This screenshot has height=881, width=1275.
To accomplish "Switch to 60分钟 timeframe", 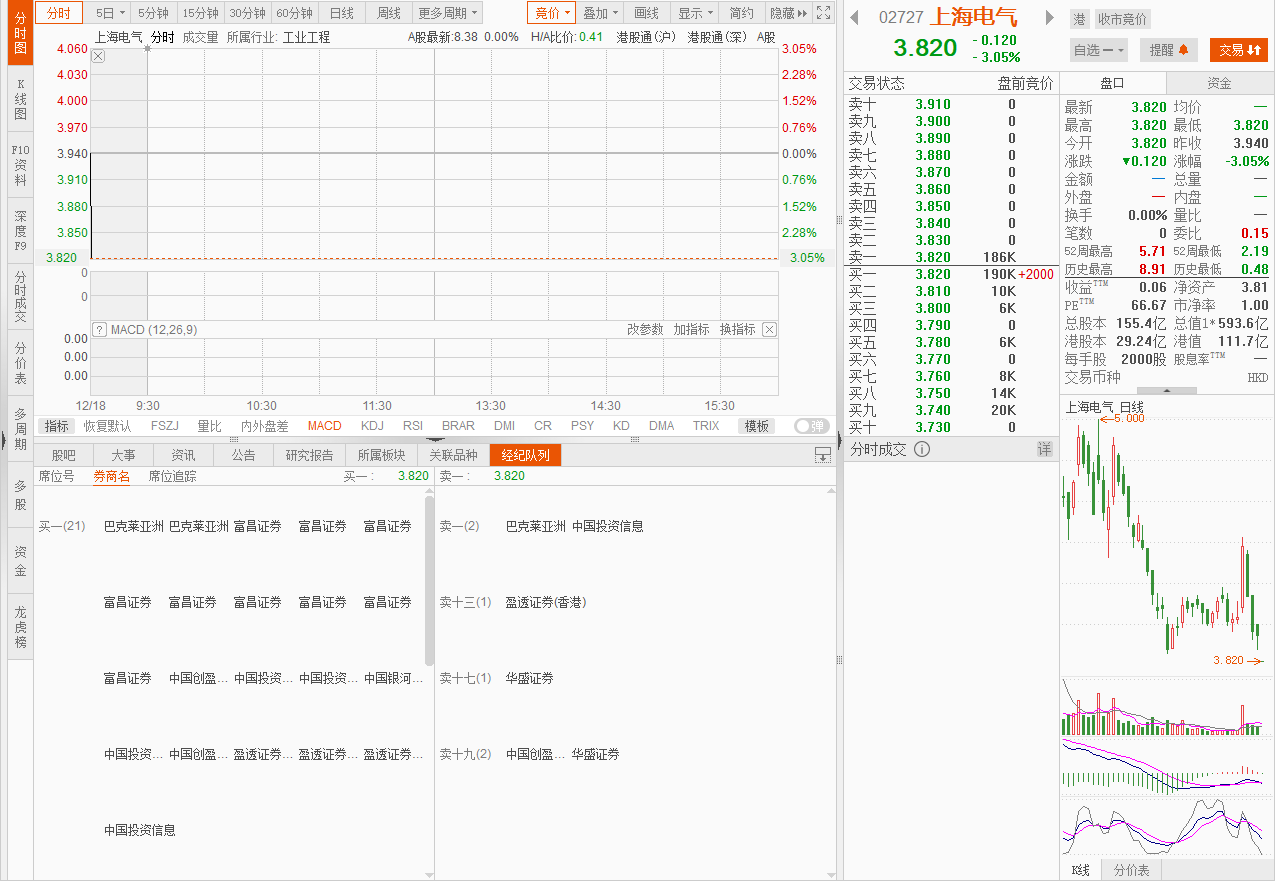I will tap(295, 13).
